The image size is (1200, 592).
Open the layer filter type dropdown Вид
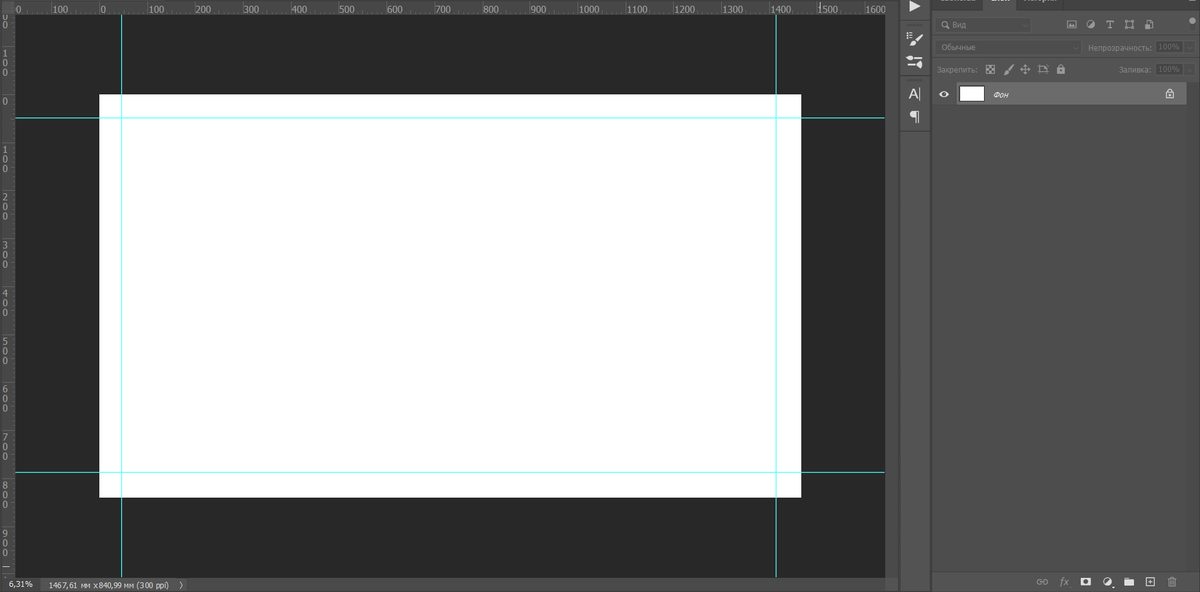pos(983,24)
